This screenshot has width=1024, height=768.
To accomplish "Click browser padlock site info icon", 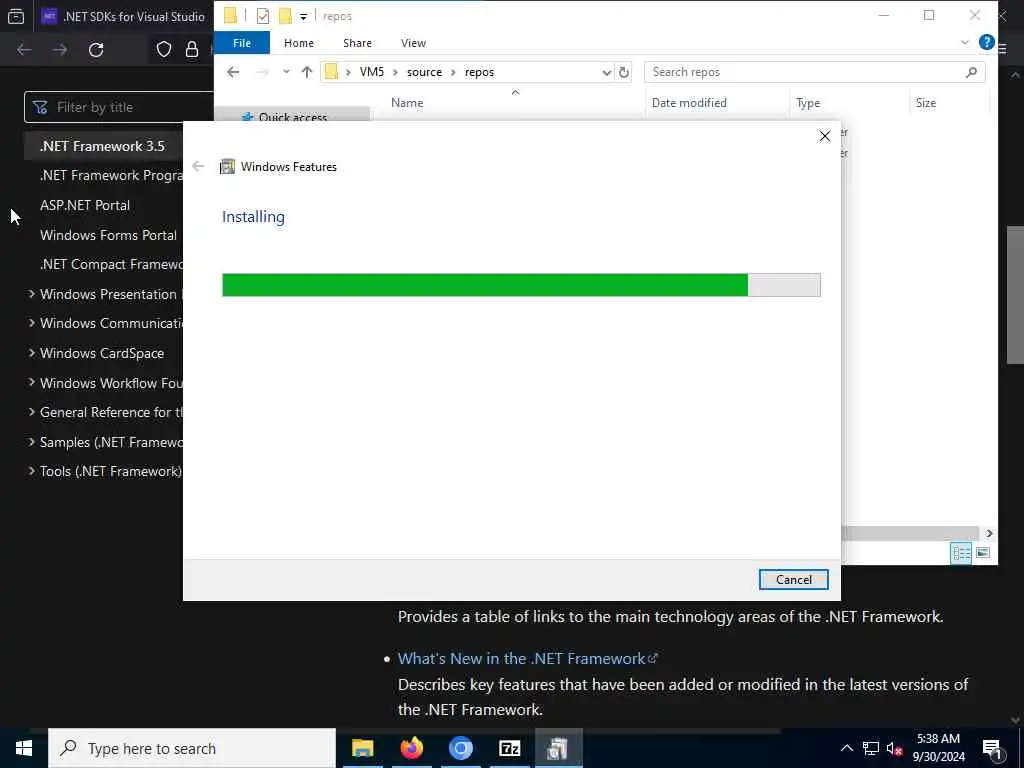I will 192,50.
